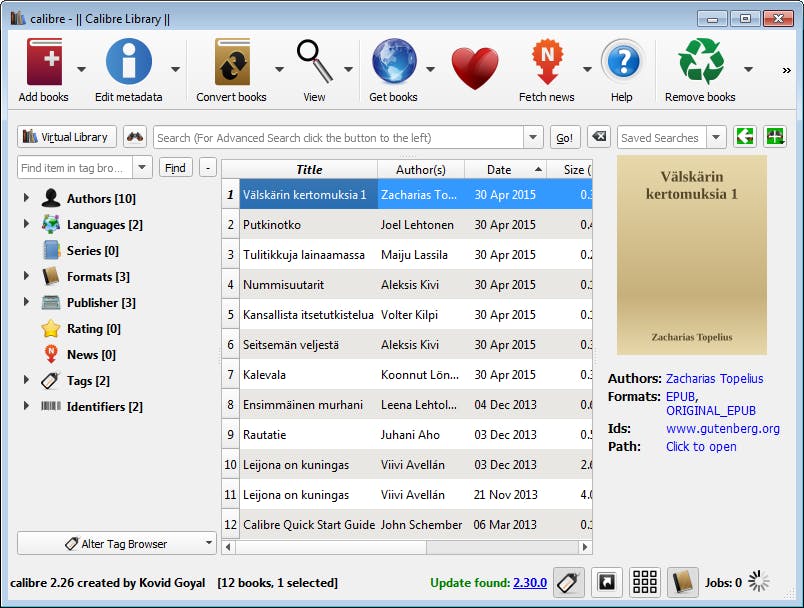Image resolution: width=804 pixels, height=608 pixels.
Task: Select the Languages [2] category icon
Action: click(x=51, y=224)
